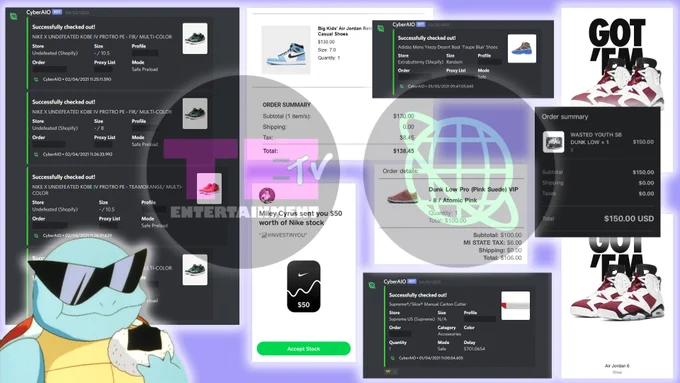Click the footer CyberAIO logo in the Yeezy embed
Screen dimensions: 680x383
402,86
